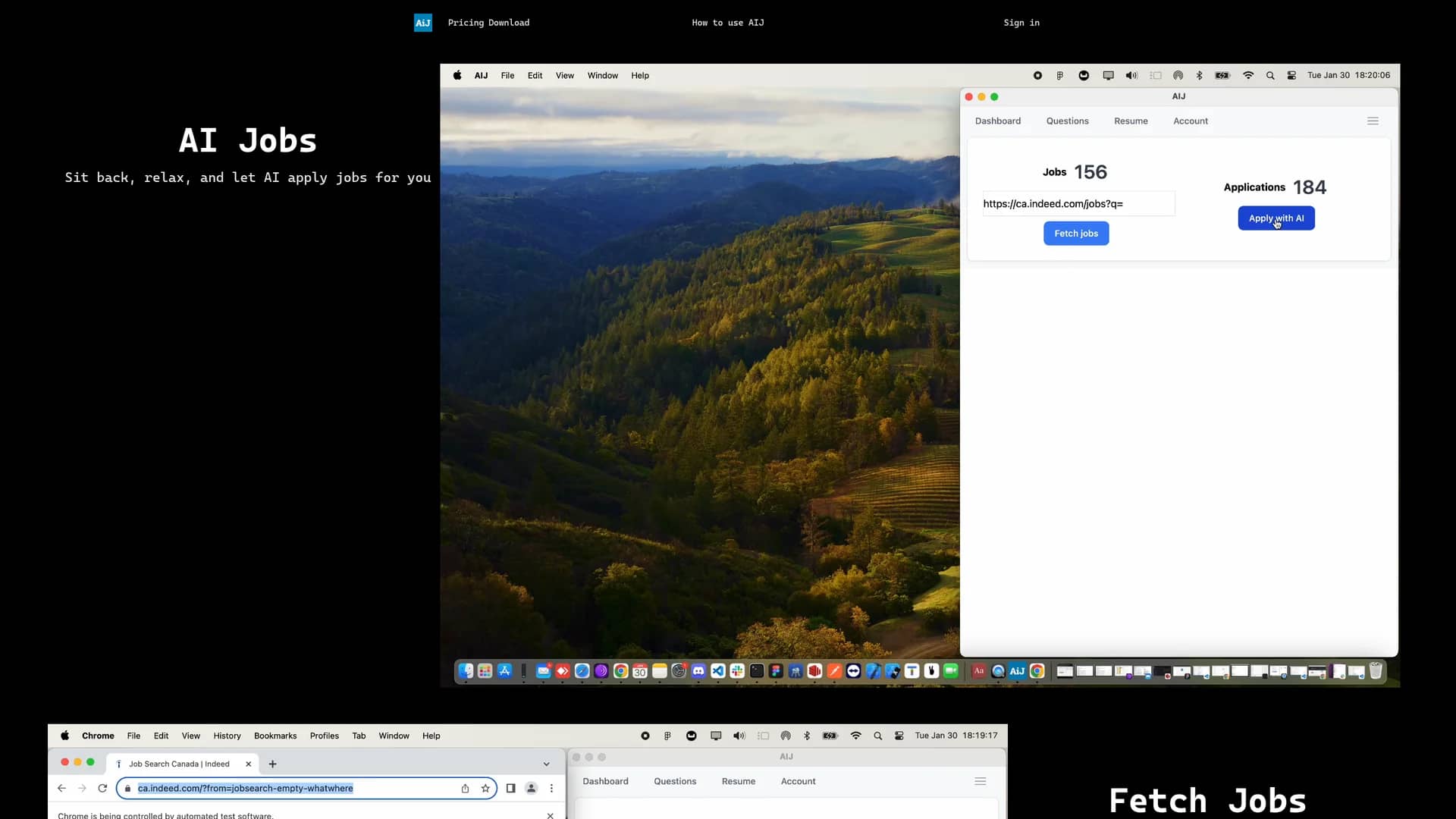Open the How to use AIJ link

tap(727, 23)
